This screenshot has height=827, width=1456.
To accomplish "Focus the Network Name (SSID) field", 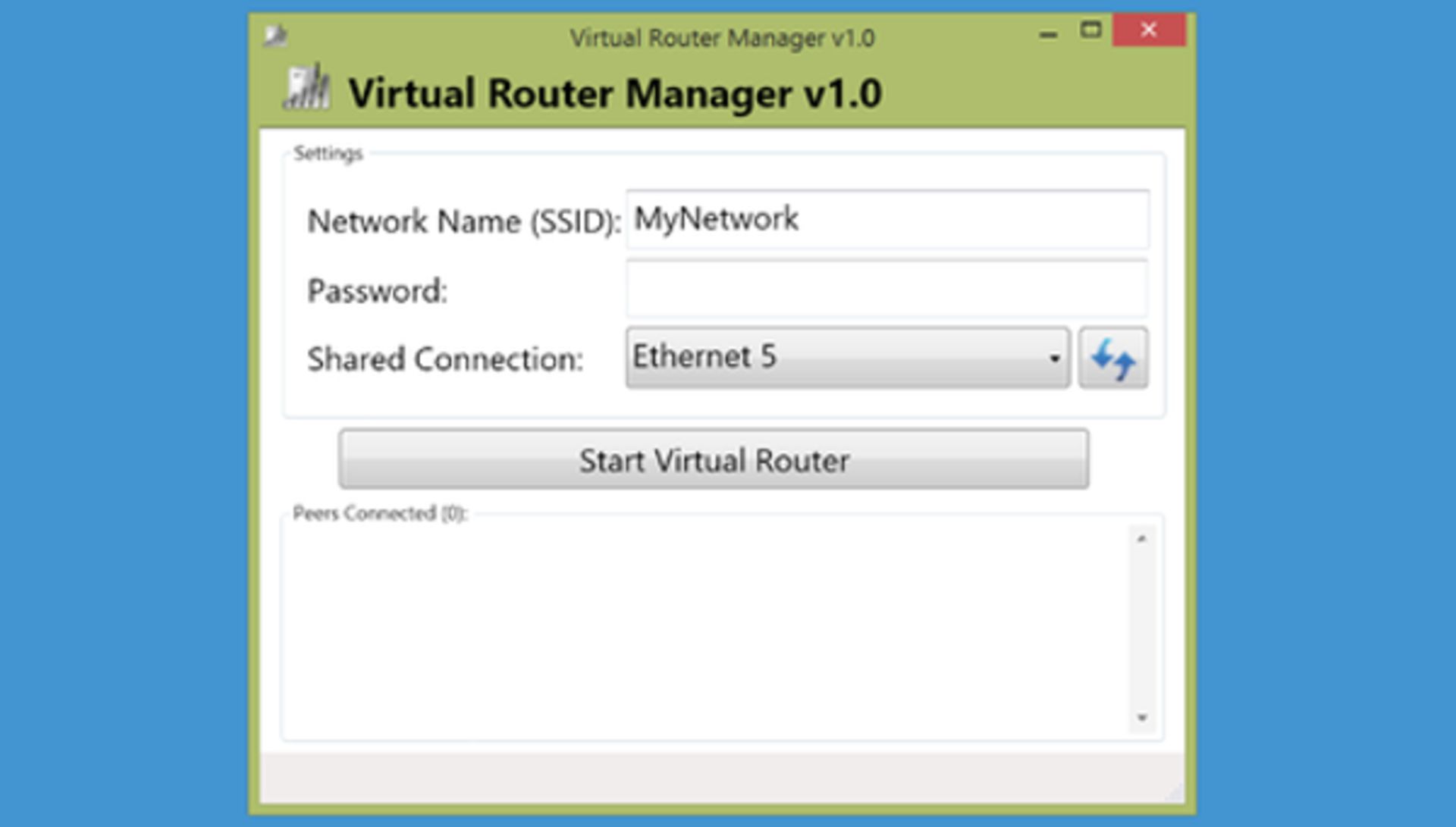I will (887, 220).
